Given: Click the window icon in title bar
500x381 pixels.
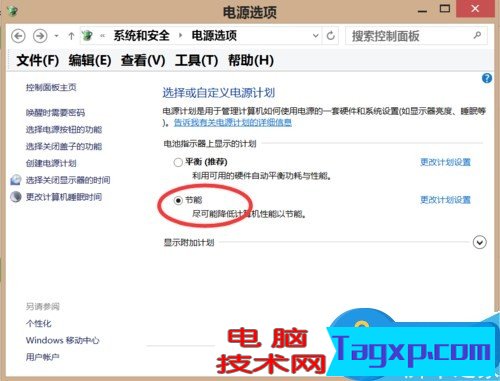Looking at the screenshot, I should click(x=13, y=11).
